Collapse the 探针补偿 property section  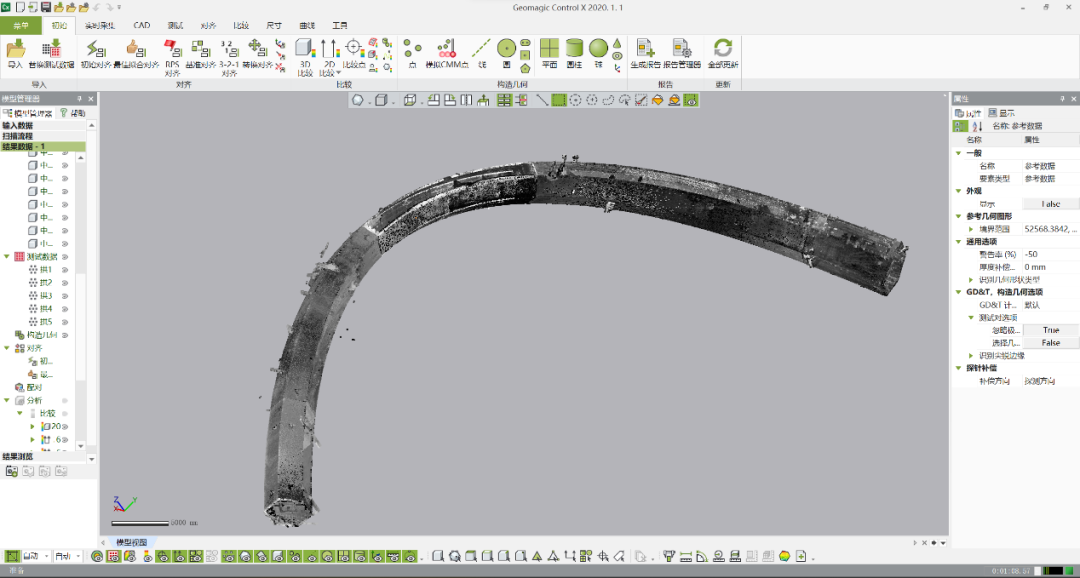[958, 369]
